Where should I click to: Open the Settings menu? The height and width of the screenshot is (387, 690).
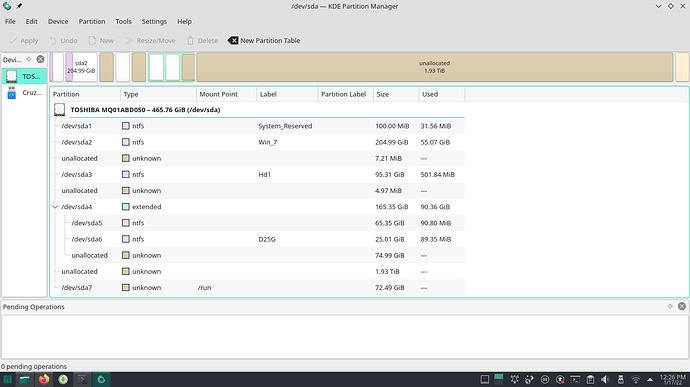click(x=154, y=22)
